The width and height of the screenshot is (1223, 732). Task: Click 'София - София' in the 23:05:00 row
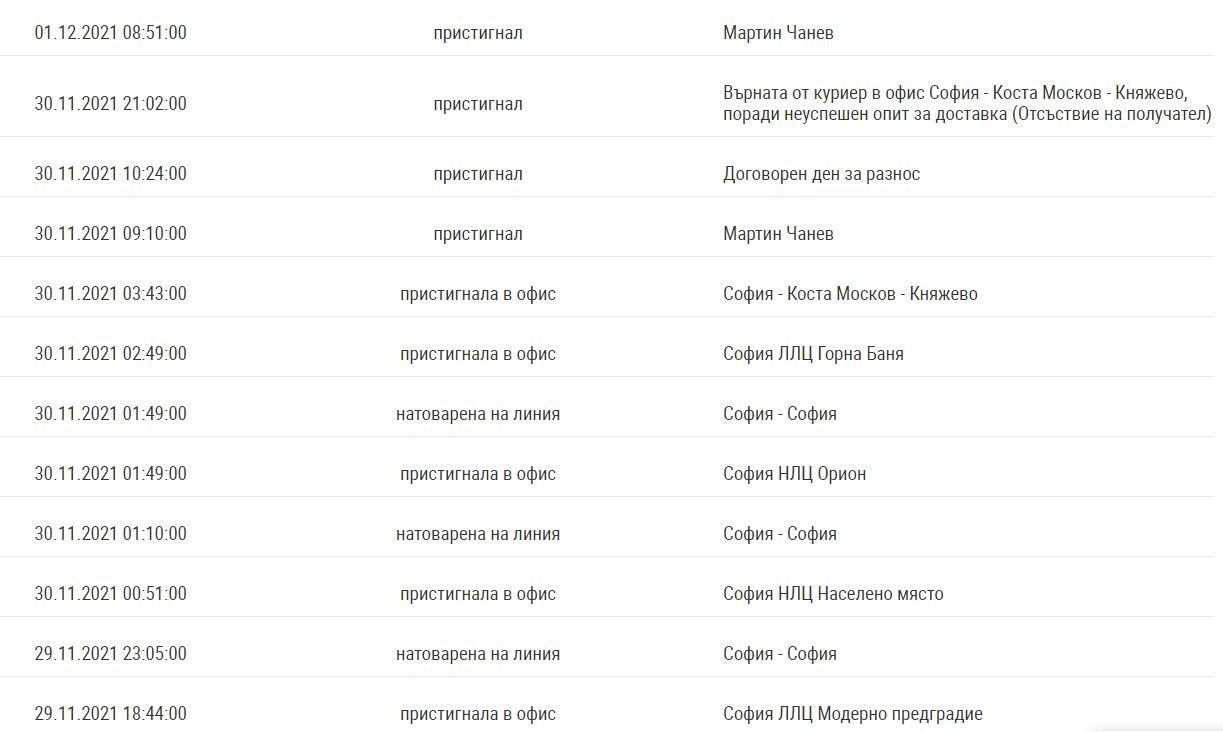(x=779, y=654)
